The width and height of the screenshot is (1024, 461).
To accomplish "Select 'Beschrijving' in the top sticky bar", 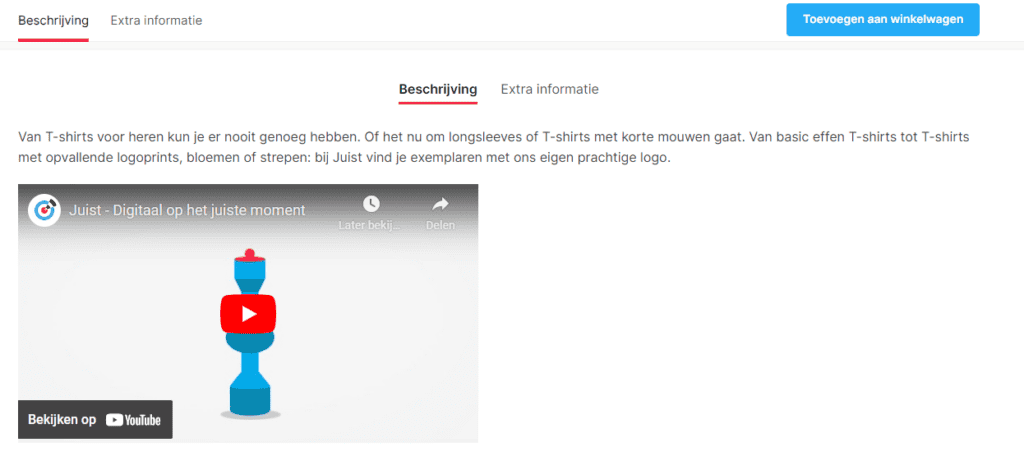I will coord(53,20).
